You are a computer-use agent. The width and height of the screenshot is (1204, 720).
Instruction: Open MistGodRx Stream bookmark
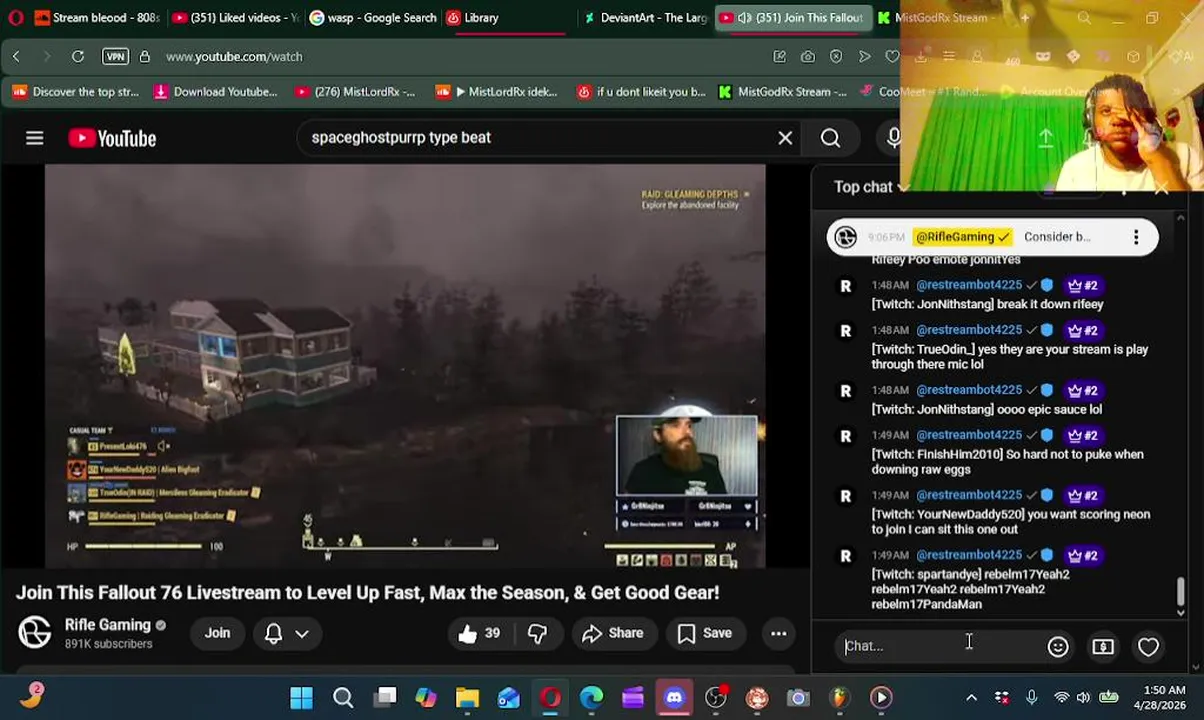pos(782,92)
